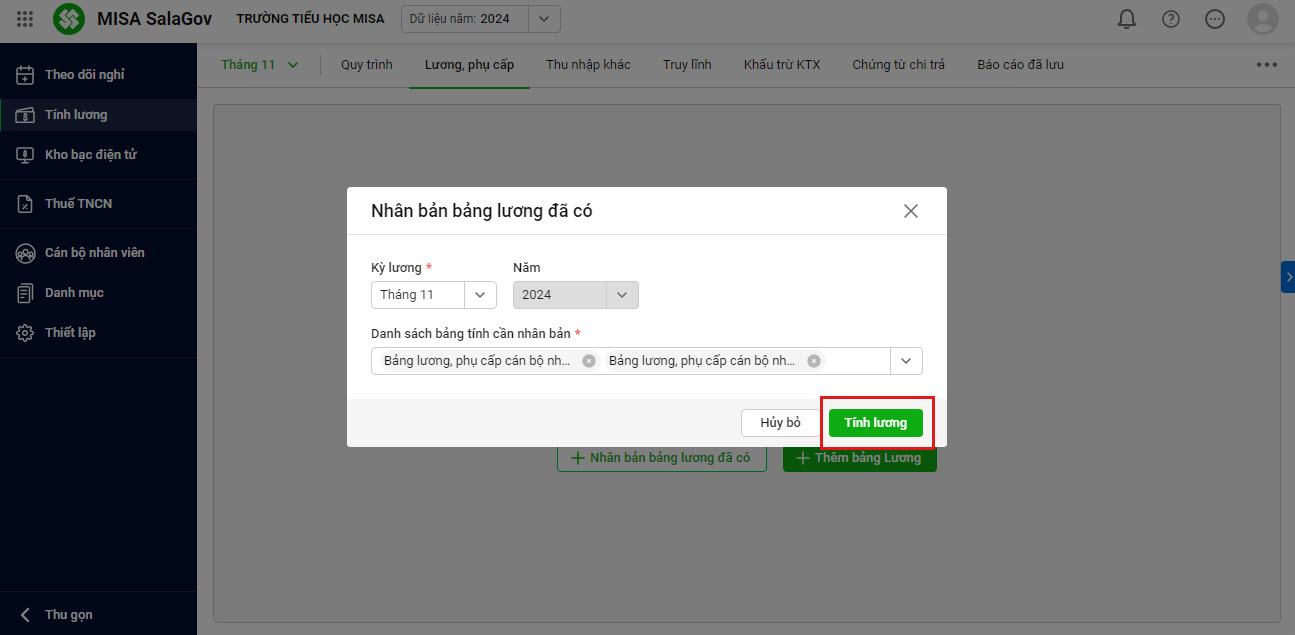Switch to the Thu nhập khác tab

(588, 65)
